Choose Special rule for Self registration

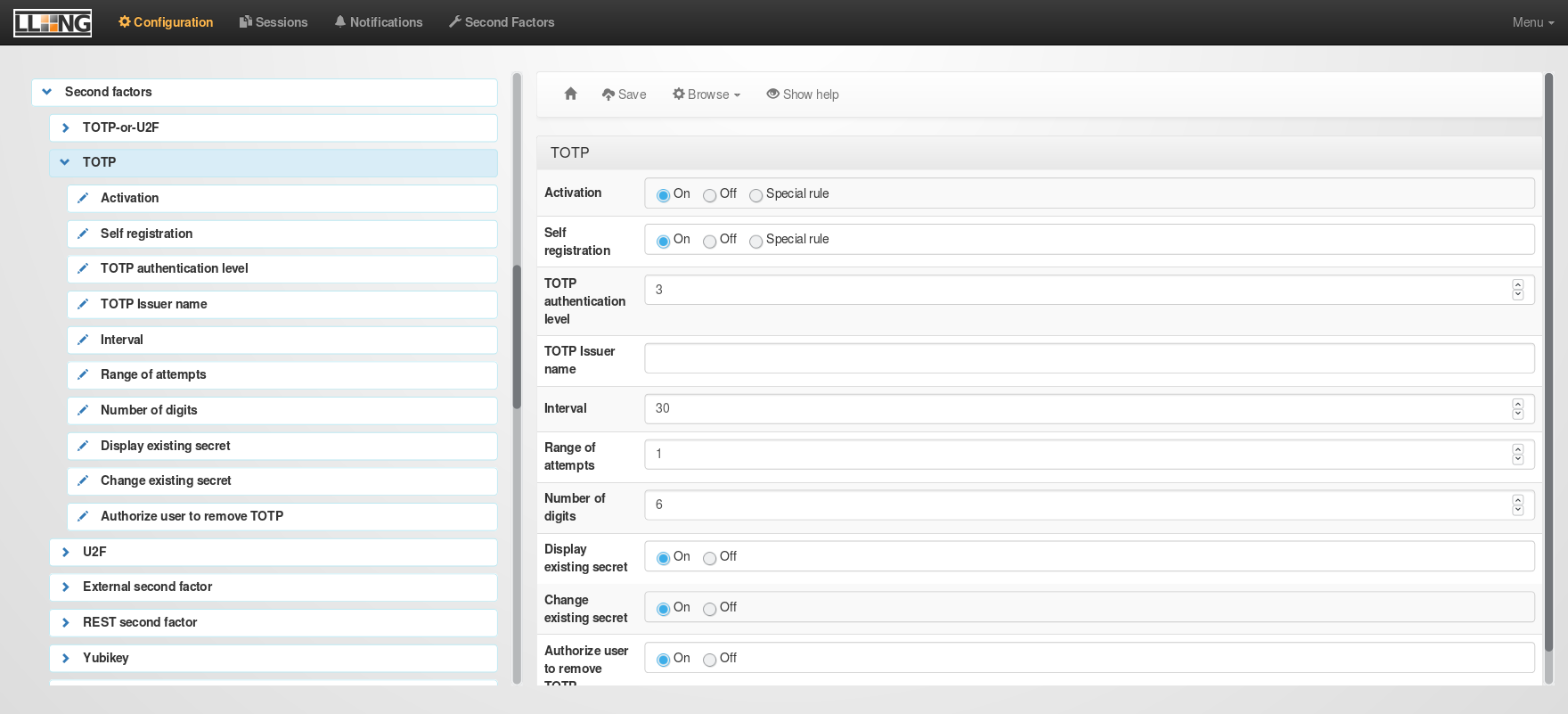tap(755, 241)
